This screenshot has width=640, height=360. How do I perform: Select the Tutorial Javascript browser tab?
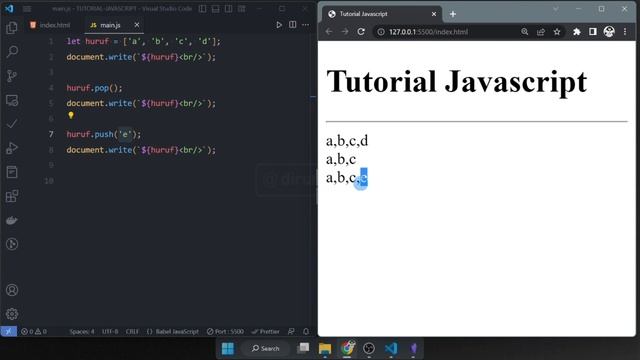click(382, 14)
